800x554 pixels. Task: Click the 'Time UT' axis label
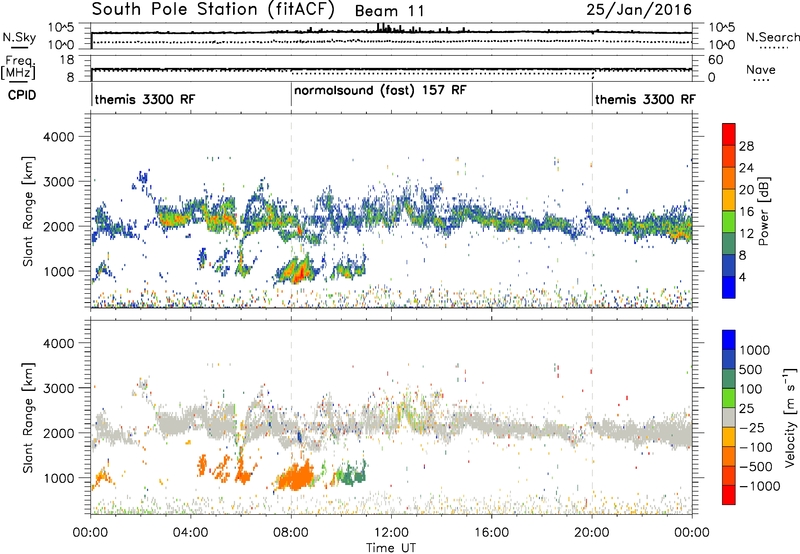coord(391,547)
